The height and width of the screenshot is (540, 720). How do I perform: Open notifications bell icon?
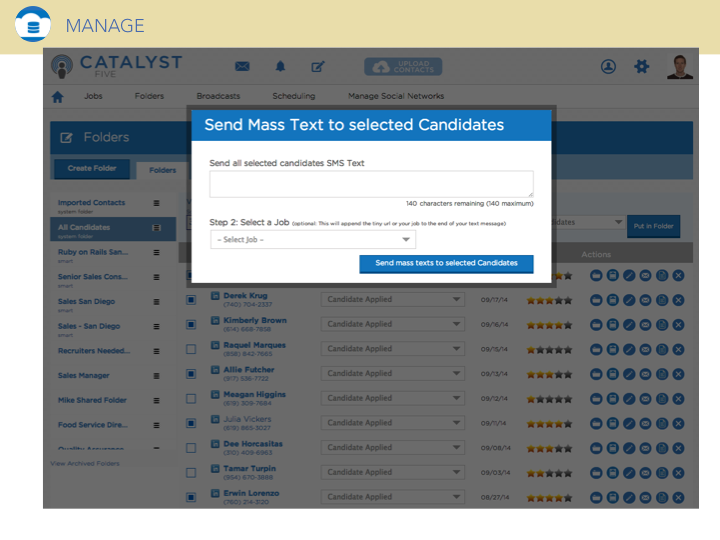[x=280, y=67]
